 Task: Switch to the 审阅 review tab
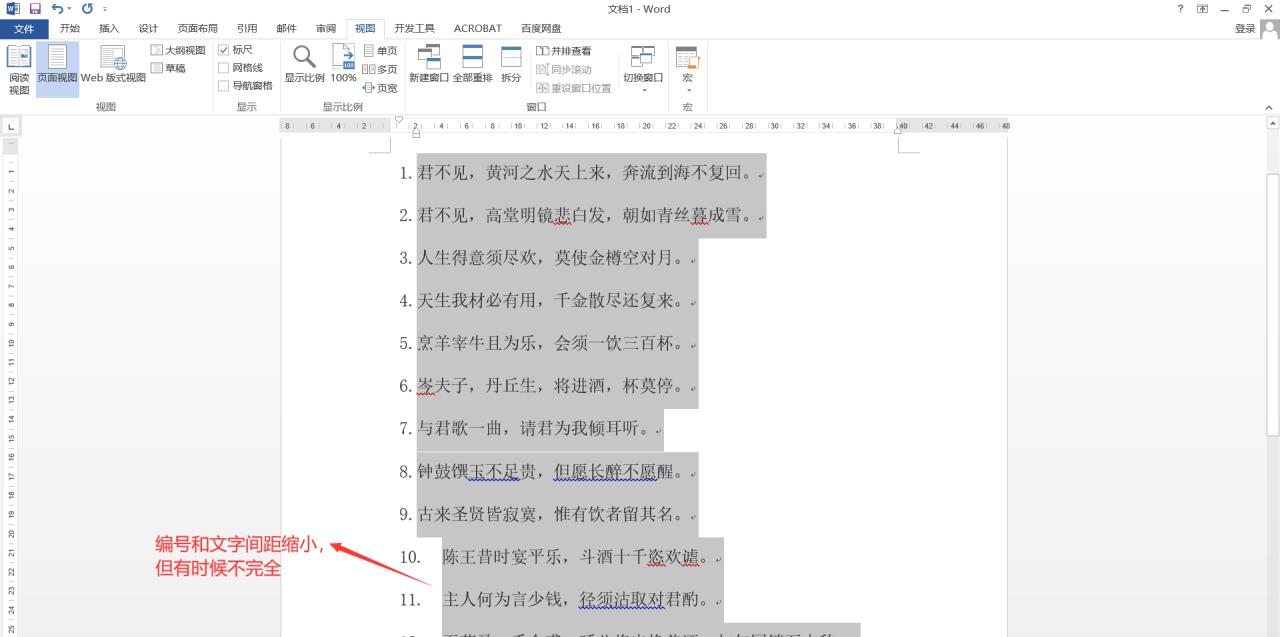click(326, 28)
